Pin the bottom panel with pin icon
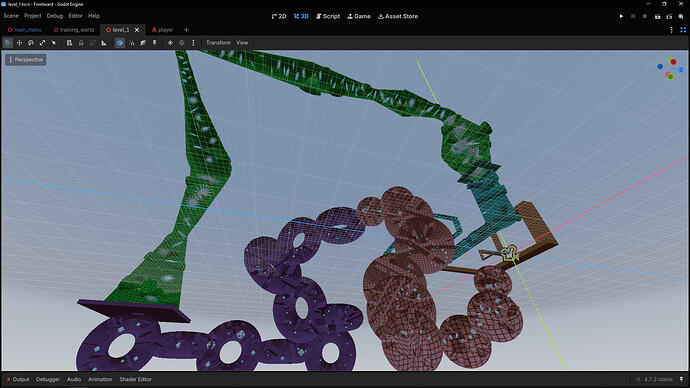Screen dimensions: 690x388 (682, 379)
